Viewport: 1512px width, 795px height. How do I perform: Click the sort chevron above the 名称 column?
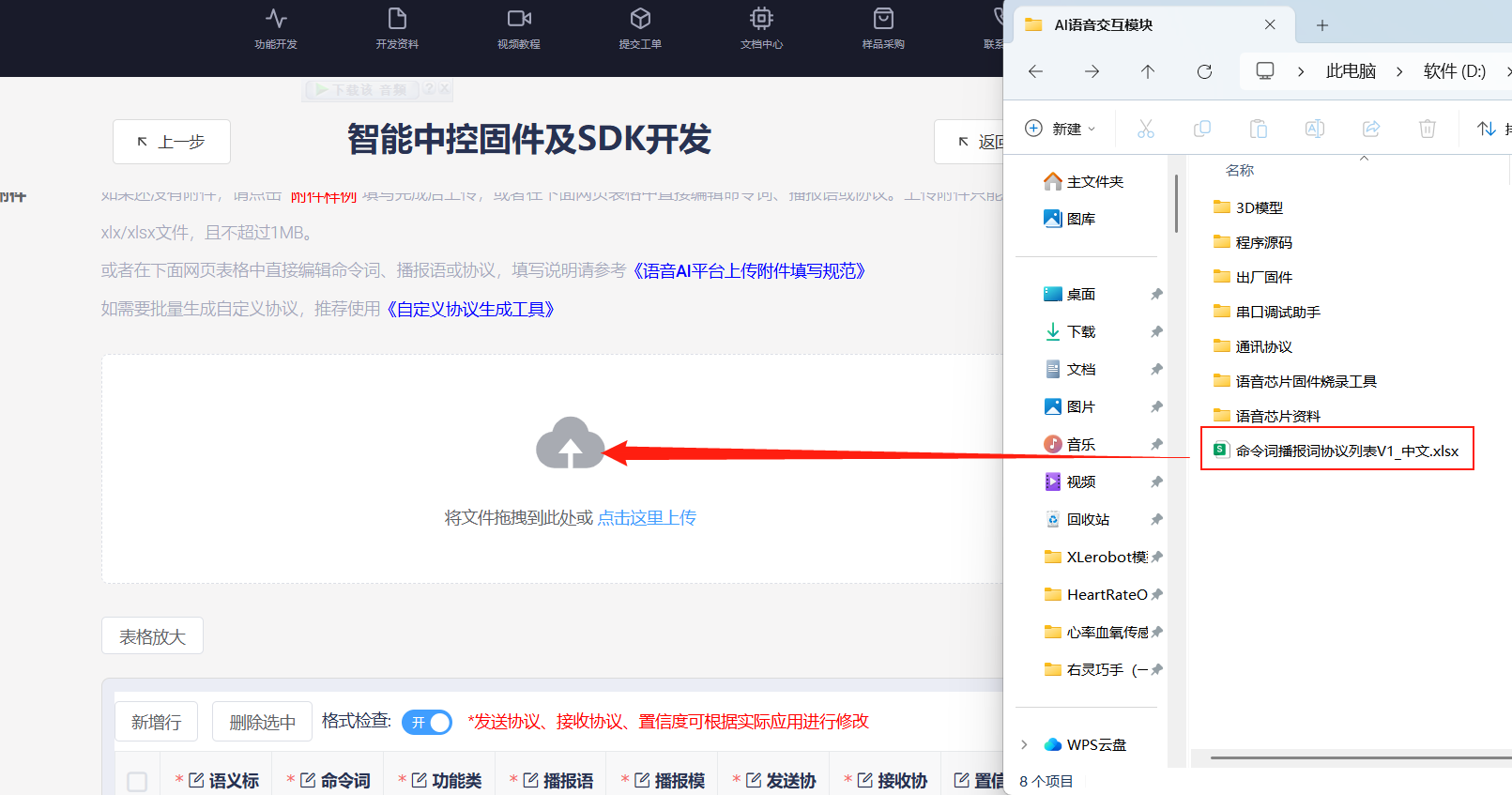[x=1365, y=158]
